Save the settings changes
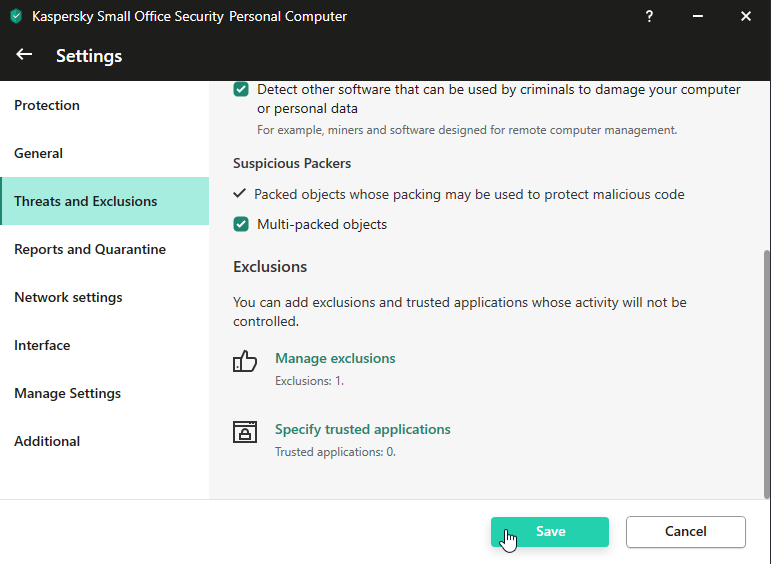 (550, 532)
